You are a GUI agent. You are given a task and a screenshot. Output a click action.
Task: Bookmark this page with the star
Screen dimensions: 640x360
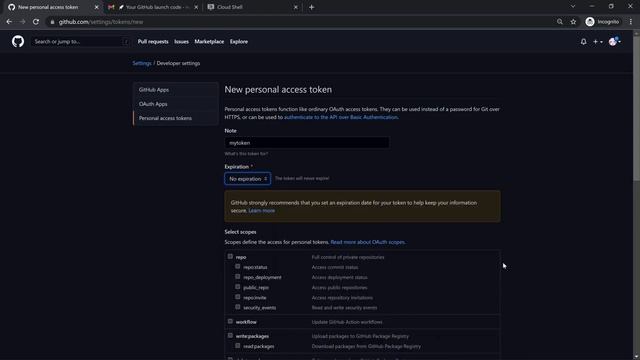[573, 22]
